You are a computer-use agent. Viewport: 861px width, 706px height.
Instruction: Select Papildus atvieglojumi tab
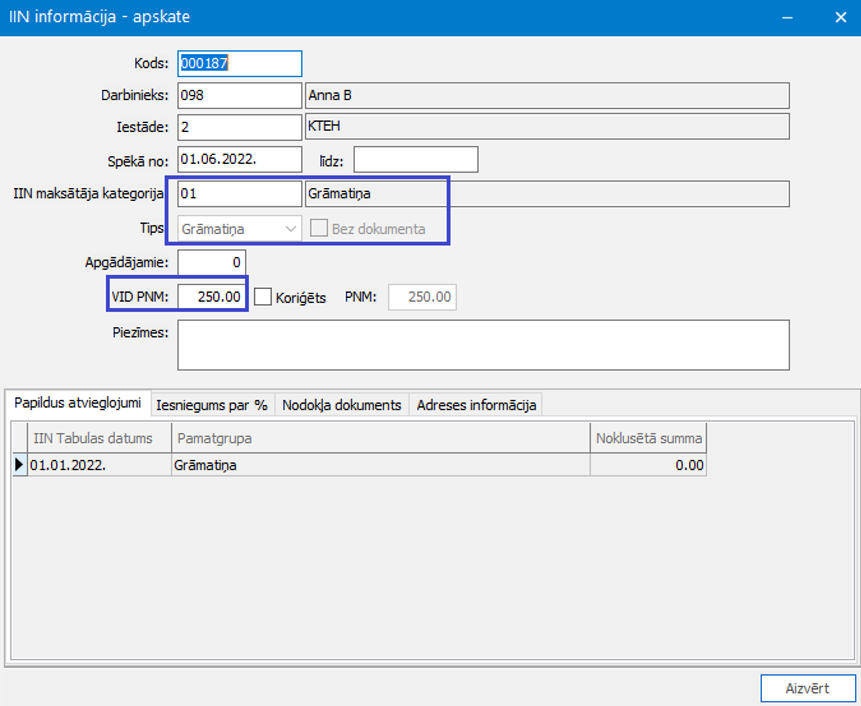tap(77, 403)
